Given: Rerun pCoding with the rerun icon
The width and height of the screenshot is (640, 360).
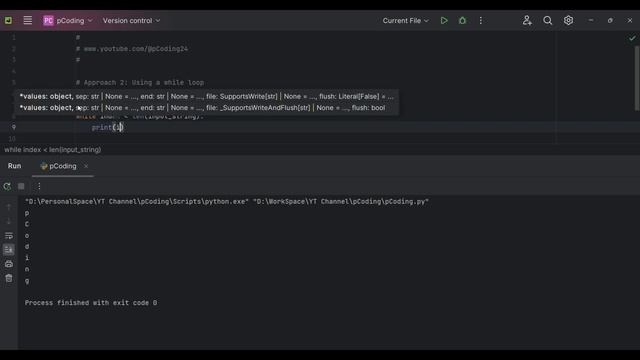Looking at the screenshot, I should pos(7,186).
